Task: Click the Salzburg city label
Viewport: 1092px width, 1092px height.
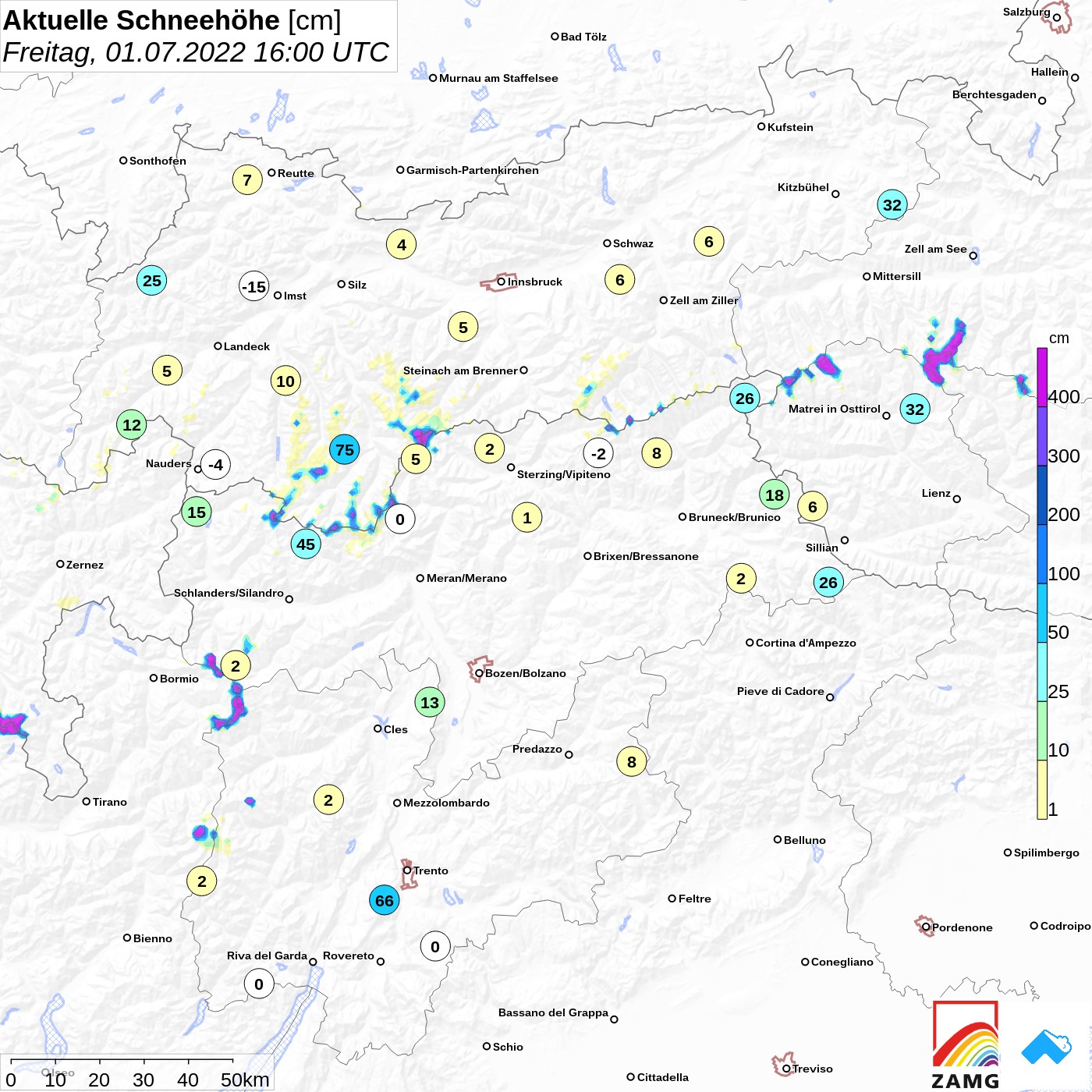Action: (x=1026, y=12)
